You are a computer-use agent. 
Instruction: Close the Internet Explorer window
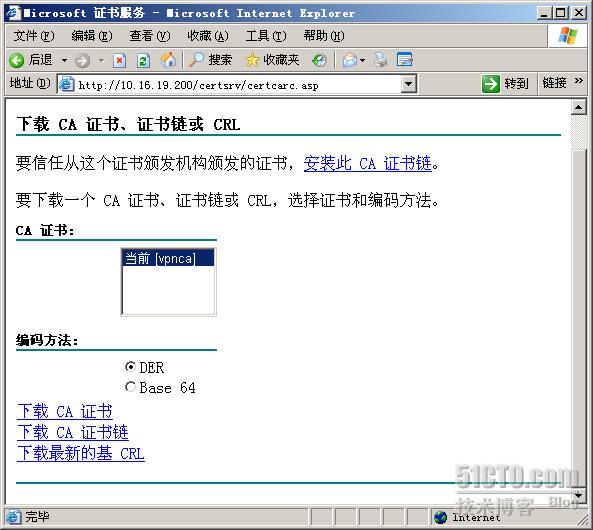pyautogui.click(x=579, y=14)
